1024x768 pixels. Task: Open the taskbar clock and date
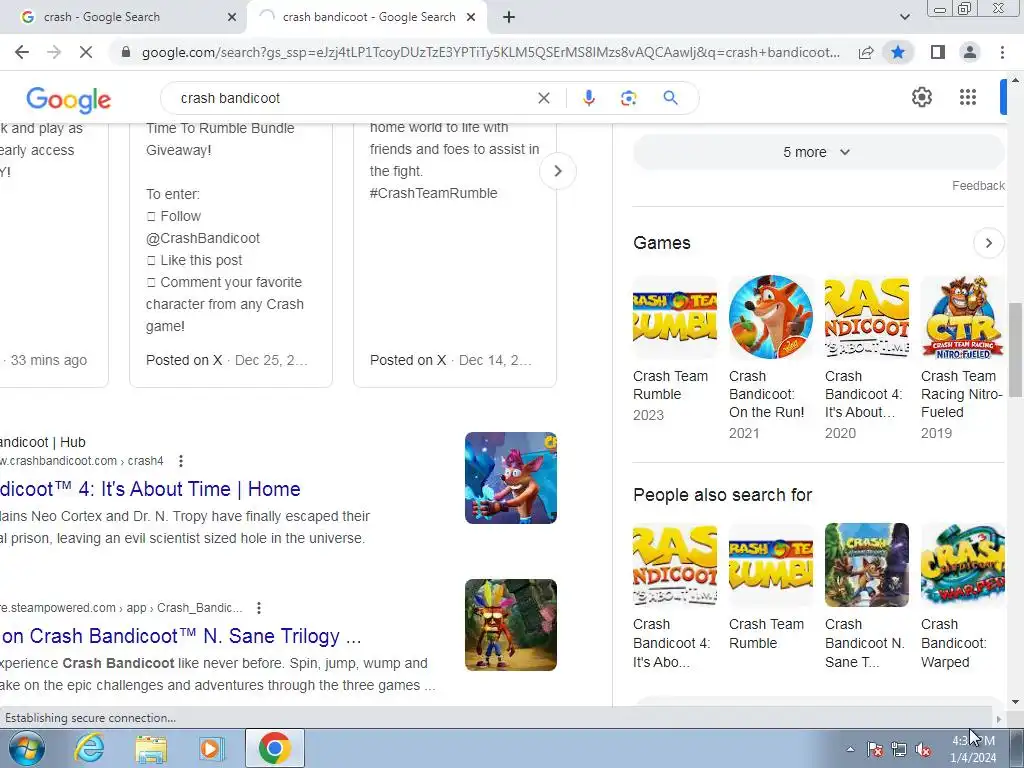tap(973, 749)
